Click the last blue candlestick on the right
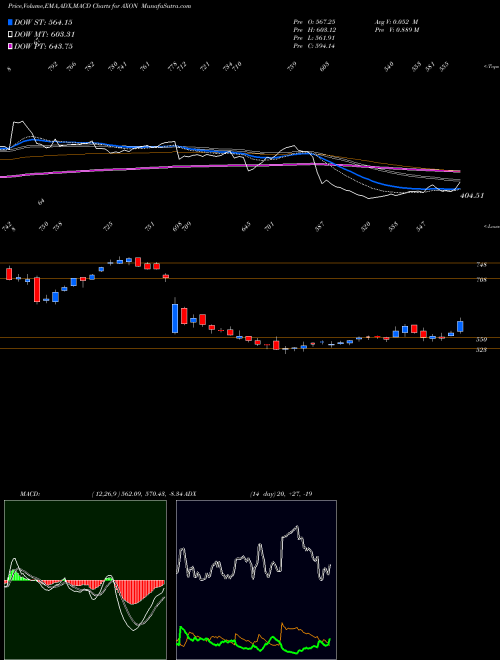Screen dimensions: 500x660 pyautogui.click(x=460, y=326)
